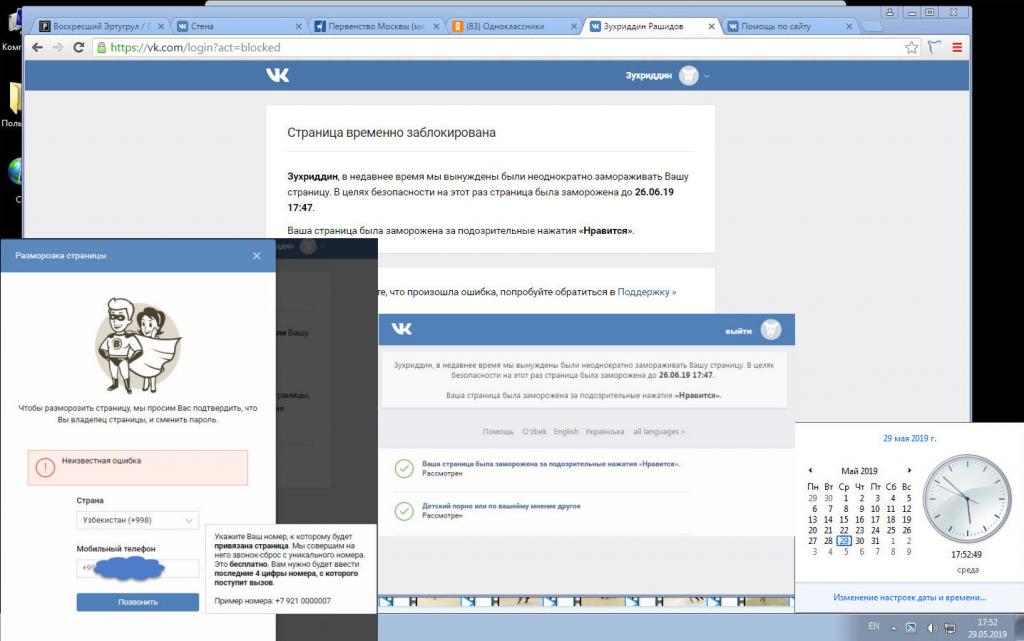Go to previous month in the calendar
The image size is (1024, 641).
pos(810,470)
